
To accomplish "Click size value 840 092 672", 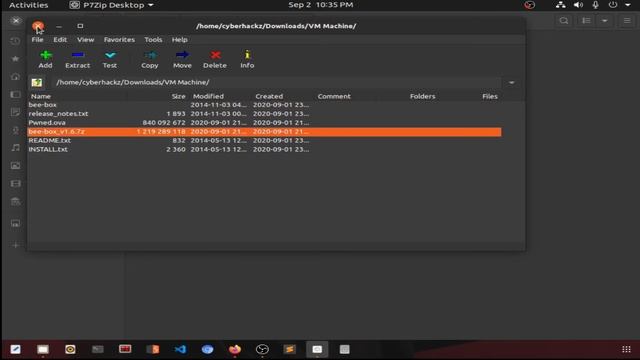I will click(x=164, y=123).
